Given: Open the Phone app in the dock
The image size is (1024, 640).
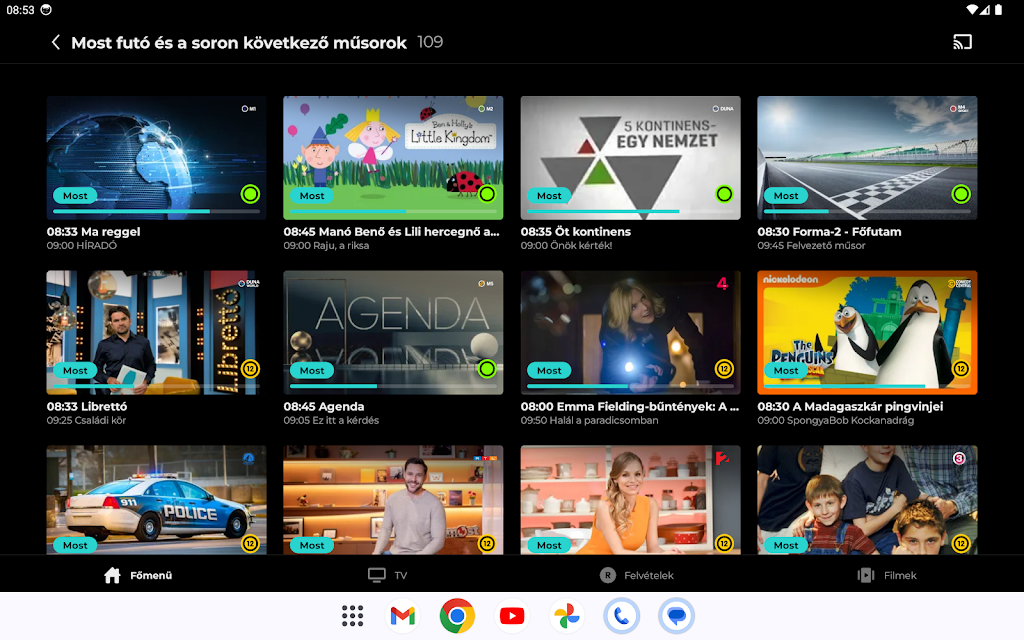Looking at the screenshot, I should [621, 616].
